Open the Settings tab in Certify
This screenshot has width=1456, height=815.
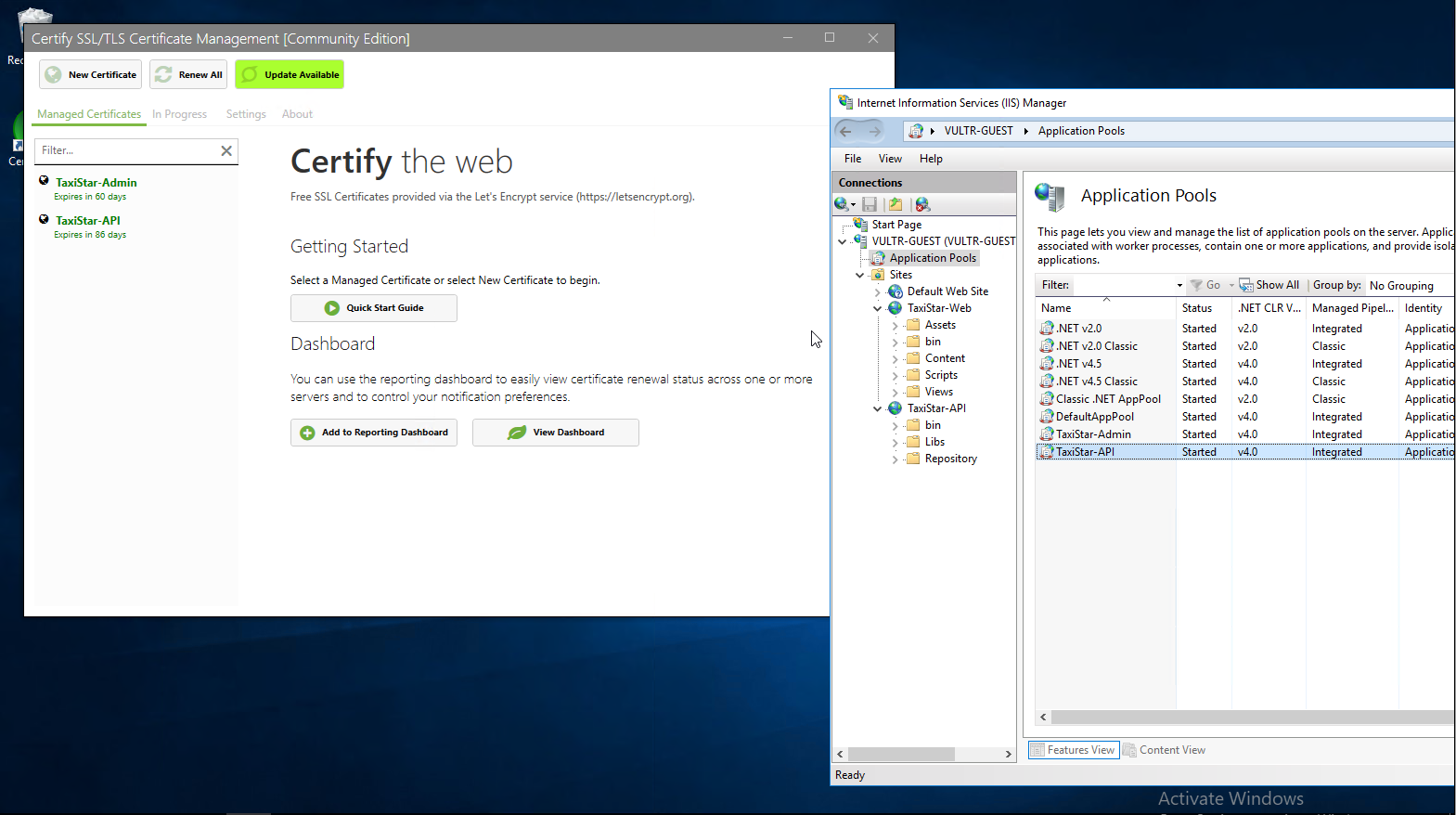246,114
